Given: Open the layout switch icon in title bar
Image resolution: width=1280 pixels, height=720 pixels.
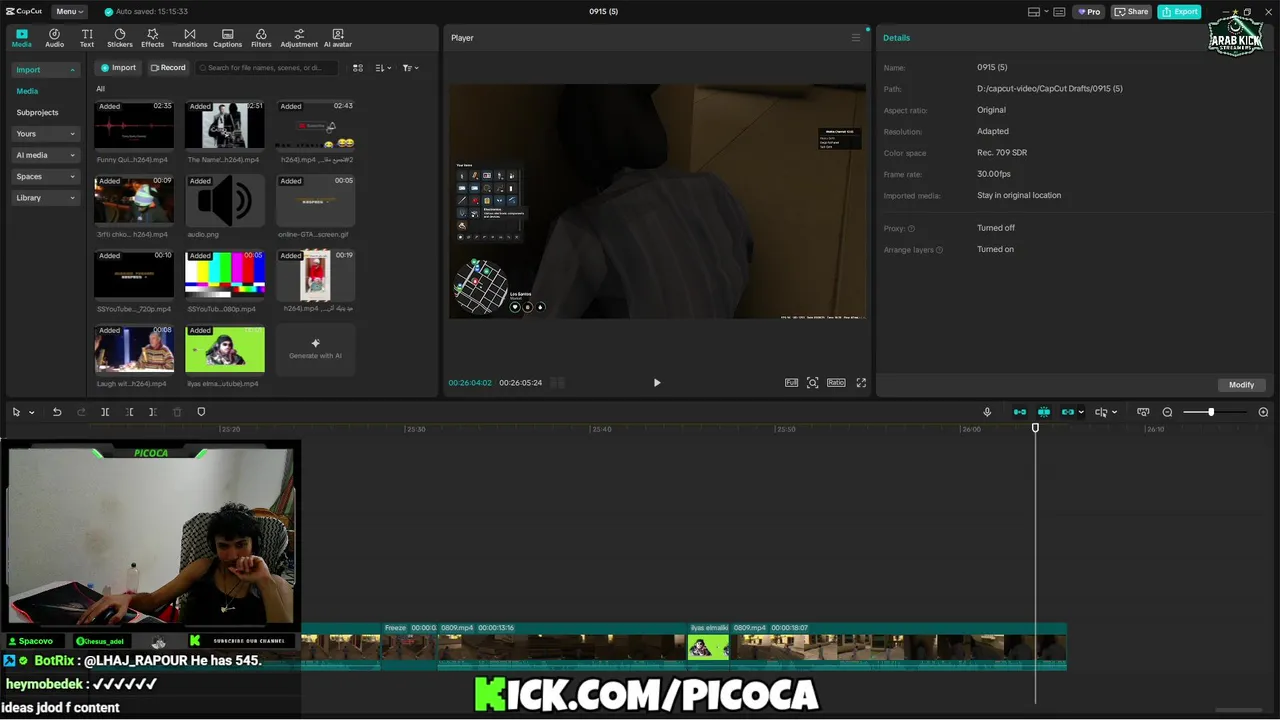Looking at the screenshot, I should 1034,12.
